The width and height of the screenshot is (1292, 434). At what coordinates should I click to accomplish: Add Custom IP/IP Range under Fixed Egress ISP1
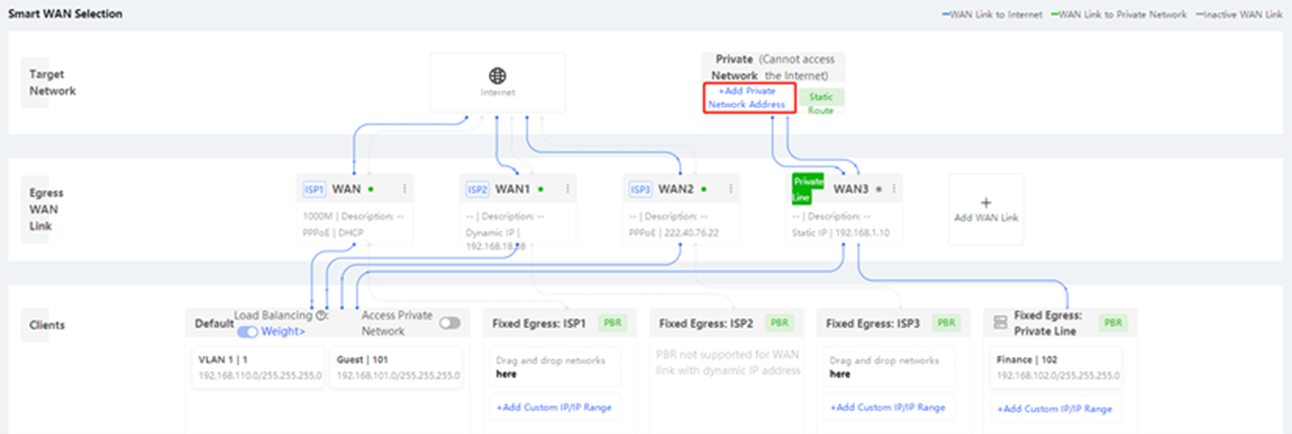pyautogui.click(x=554, y=407)
